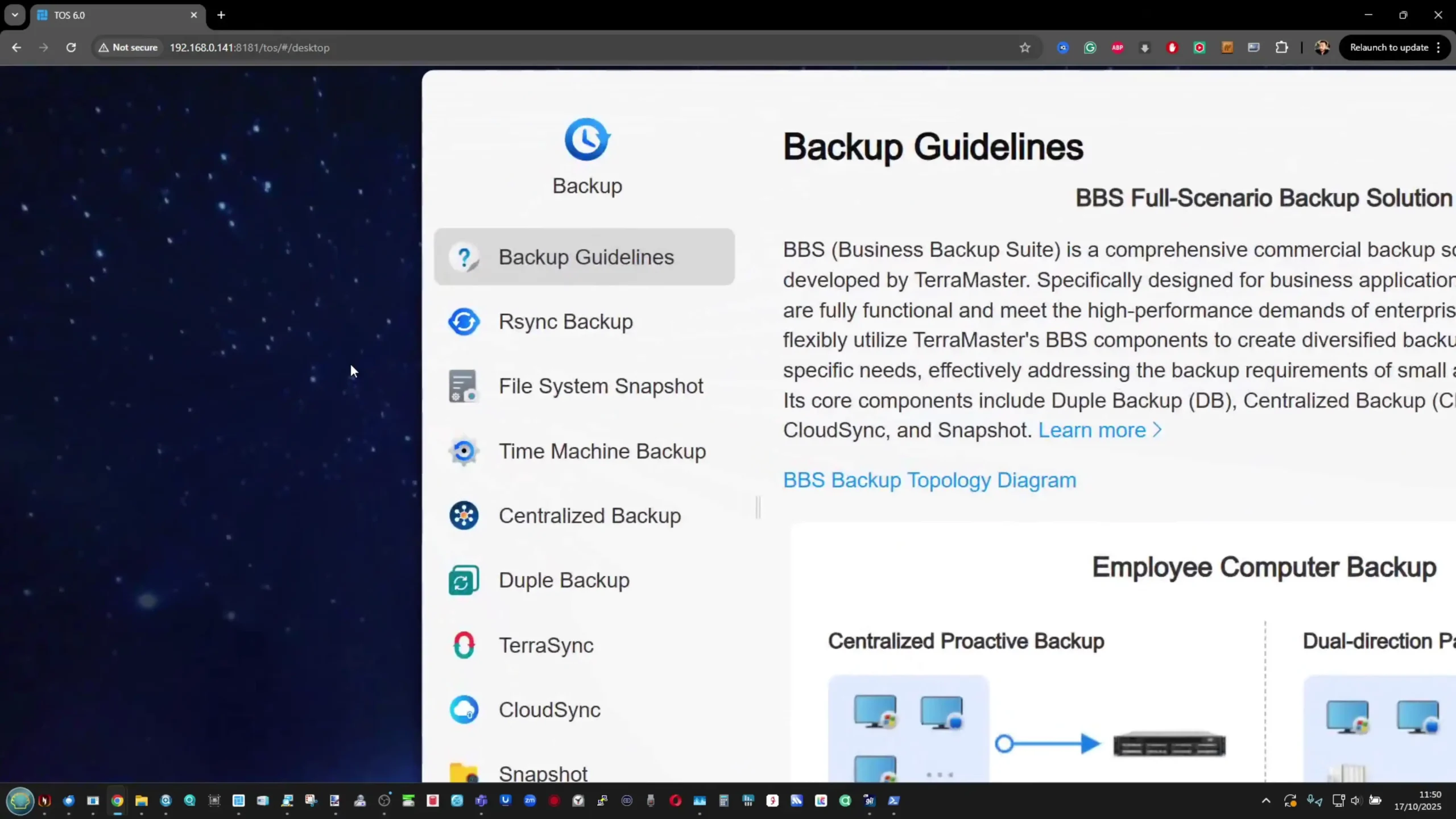
Task: Open the BBS Backup Topology Diagram link
Action: 929,480
